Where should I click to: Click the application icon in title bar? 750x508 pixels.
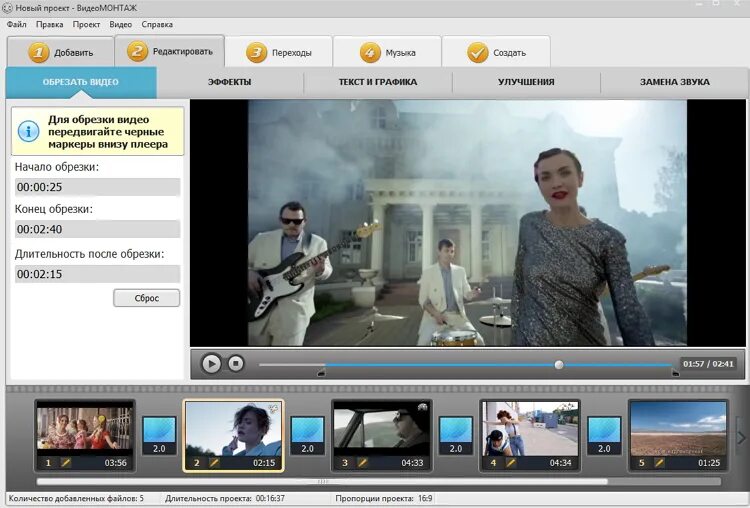tap(7, 8)
